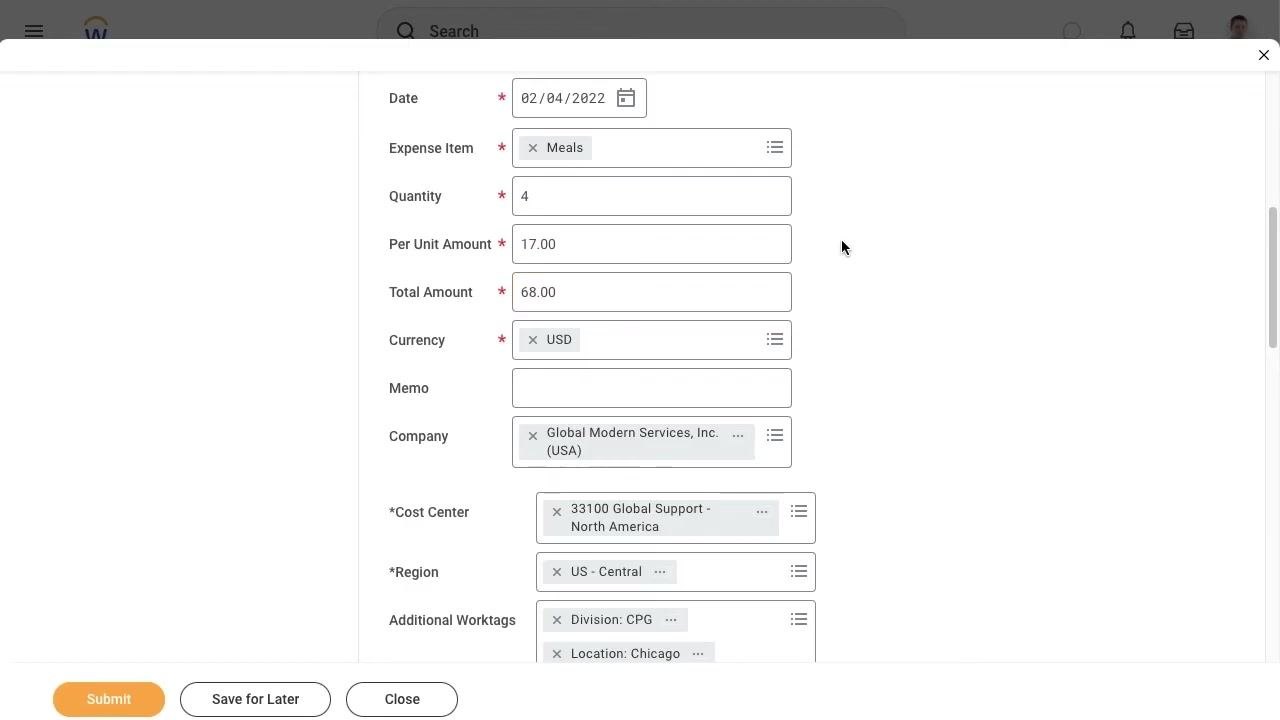
Task: Open the user profile avatar
Action: pyautogui.click(x=1239, y=27)
